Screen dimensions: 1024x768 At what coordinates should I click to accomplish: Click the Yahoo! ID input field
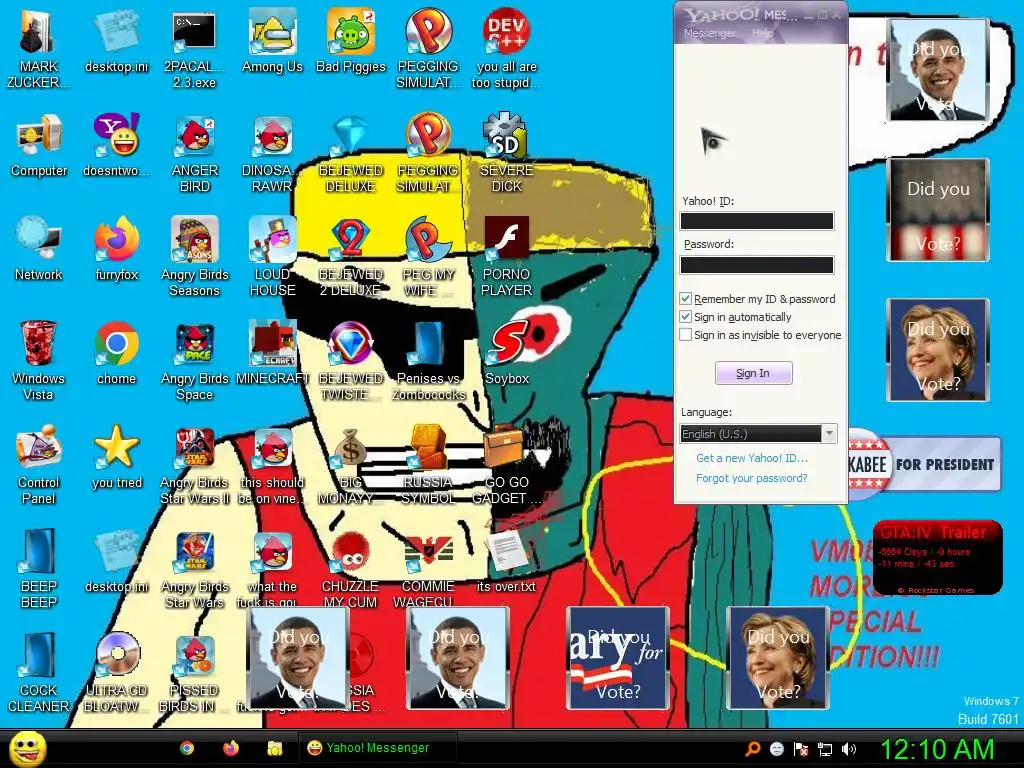(x=757, y=221)
